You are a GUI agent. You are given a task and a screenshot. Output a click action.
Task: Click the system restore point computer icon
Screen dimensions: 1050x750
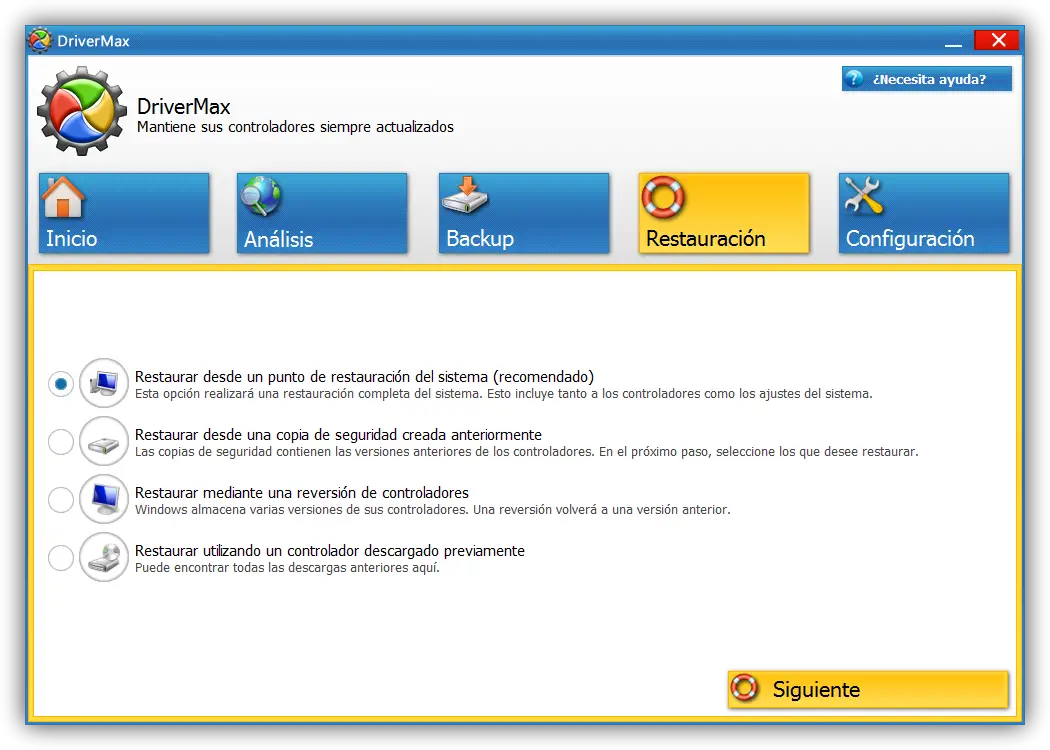click(104, 383)
